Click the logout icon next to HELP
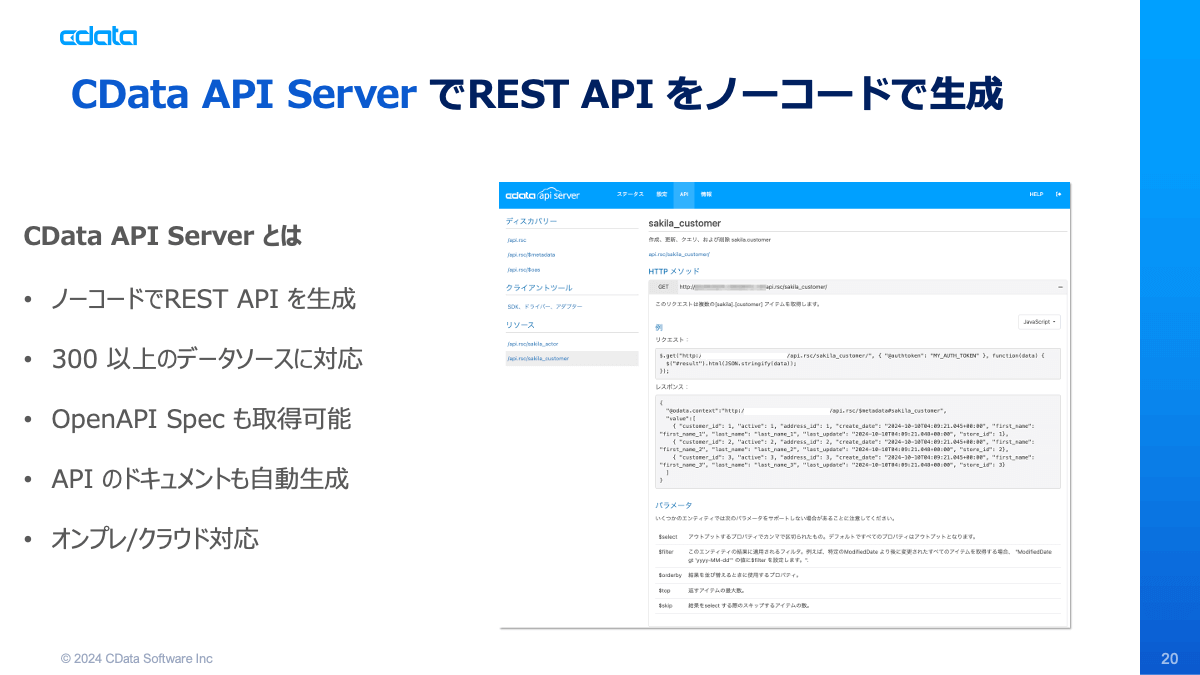This screenshot has height=675, width=1200. (1059, 194)
